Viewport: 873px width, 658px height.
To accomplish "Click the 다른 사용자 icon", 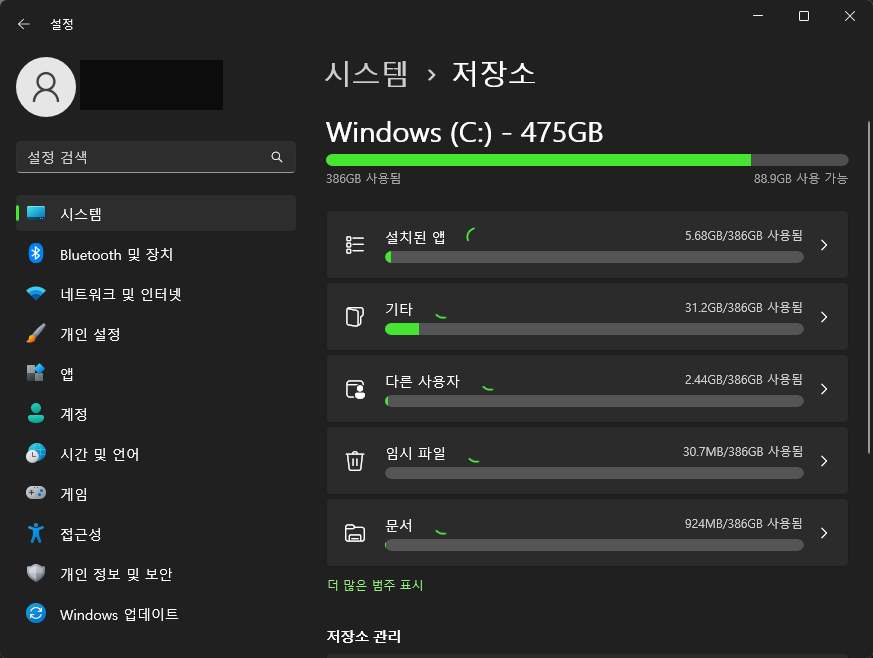I will coord(355,389).
